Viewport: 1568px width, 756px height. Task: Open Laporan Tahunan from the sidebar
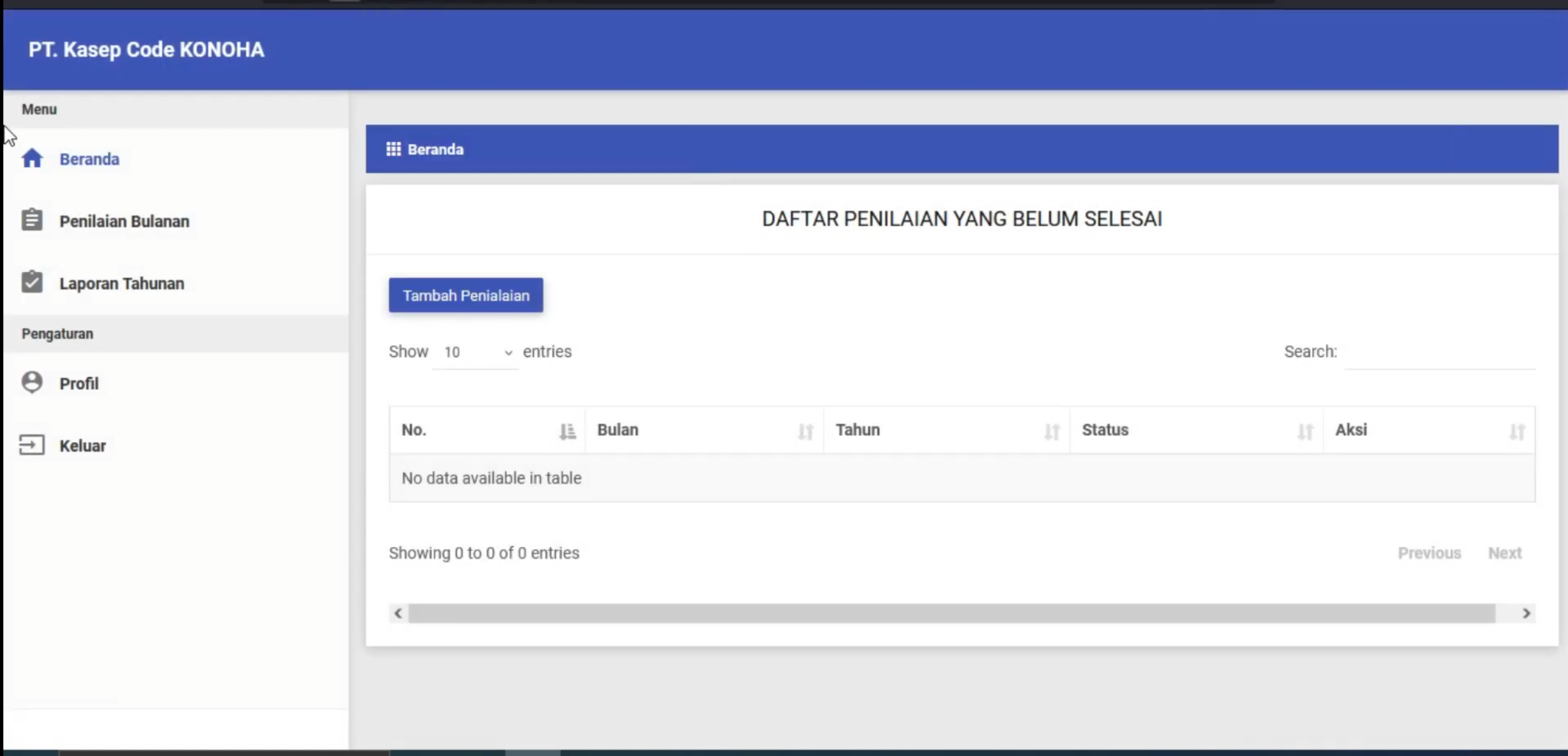pyautogui.click(x=176, y=283)
